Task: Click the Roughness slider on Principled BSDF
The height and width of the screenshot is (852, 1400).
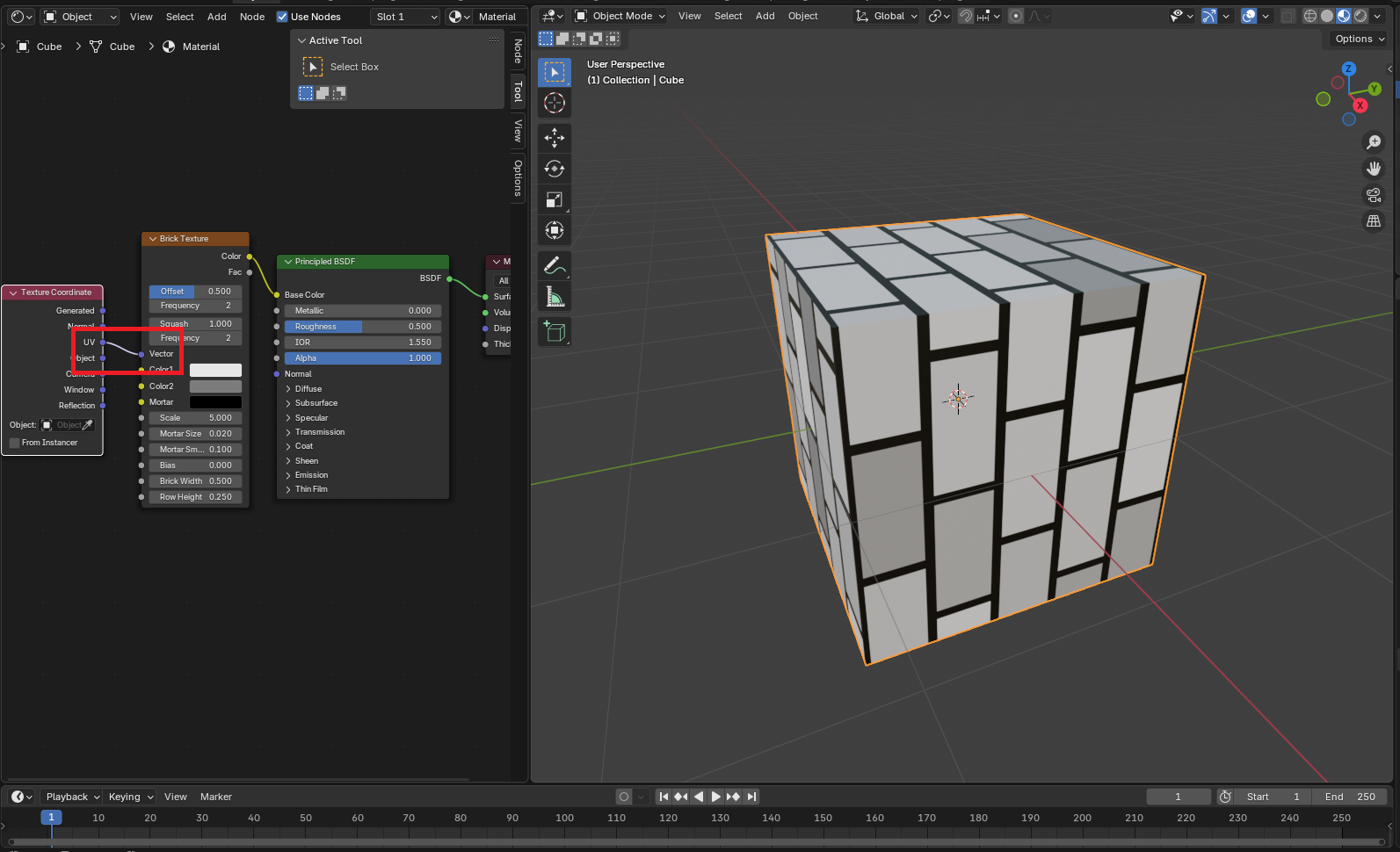Action: pyautogui.click(x=362, y=327)
